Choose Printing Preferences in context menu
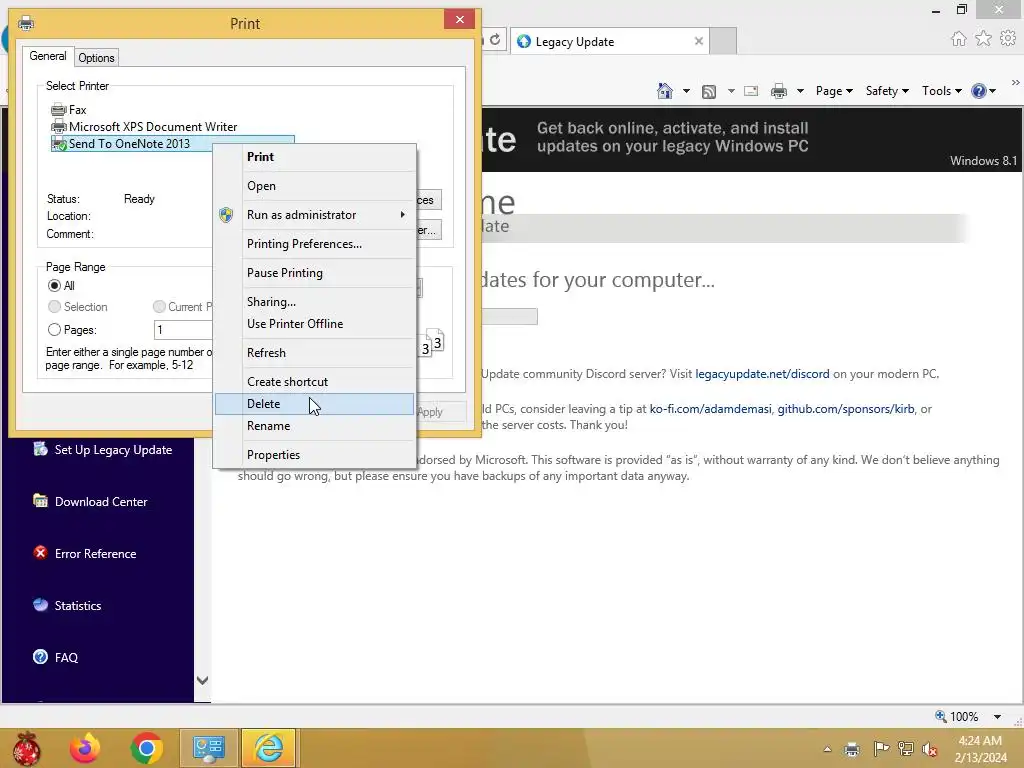The height and width of the screenshot is (768, 1024). coord(315,244)
